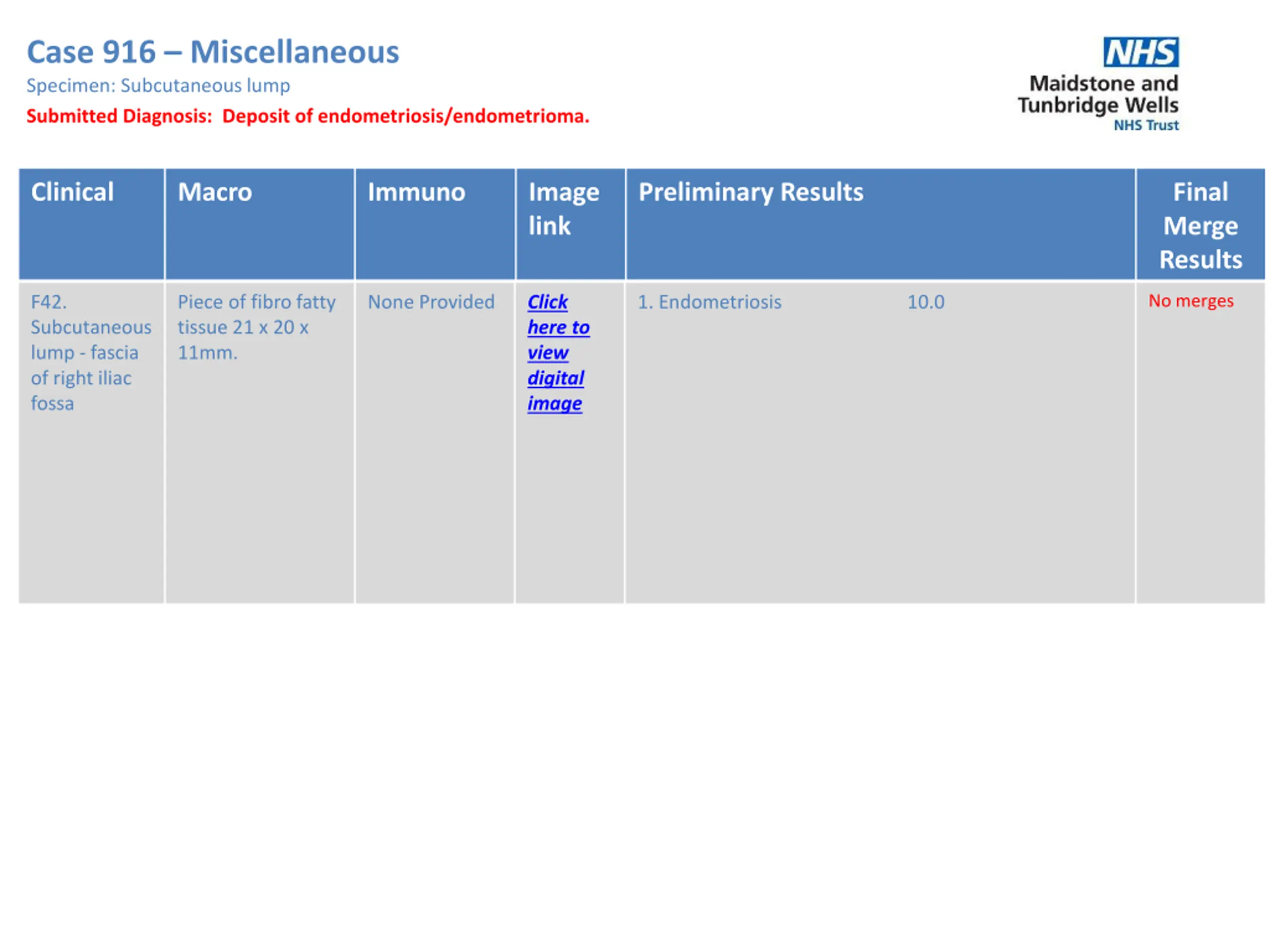Viewport: 1270px width, 952px height.
Task: Select '1. Endometriosis' result text
Action: pyautogui.click(x=709, y=302)
